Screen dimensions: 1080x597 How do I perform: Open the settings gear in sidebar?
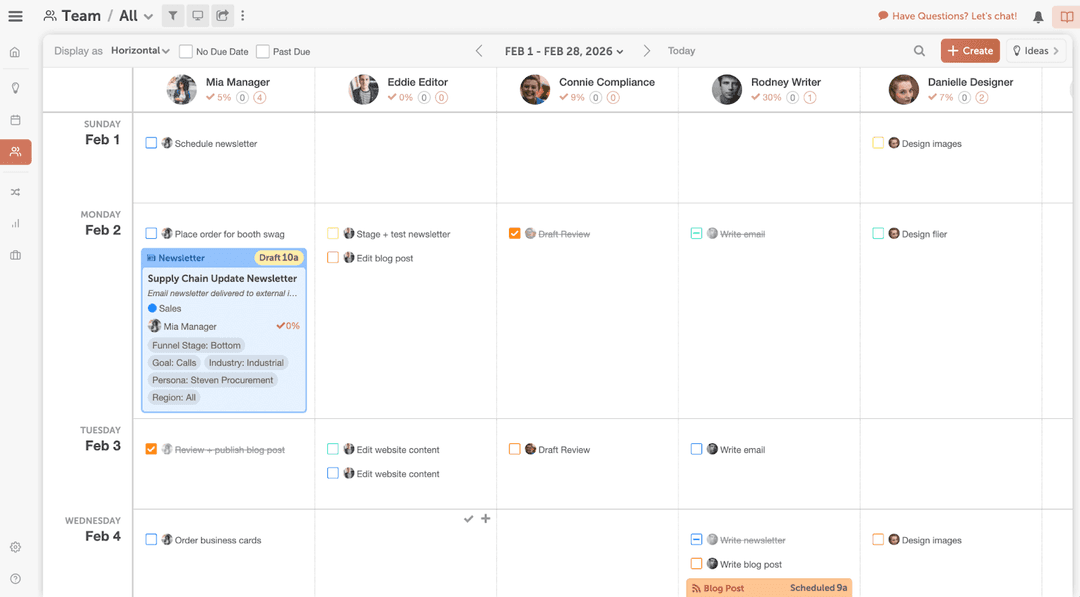(x=15, y=547)
